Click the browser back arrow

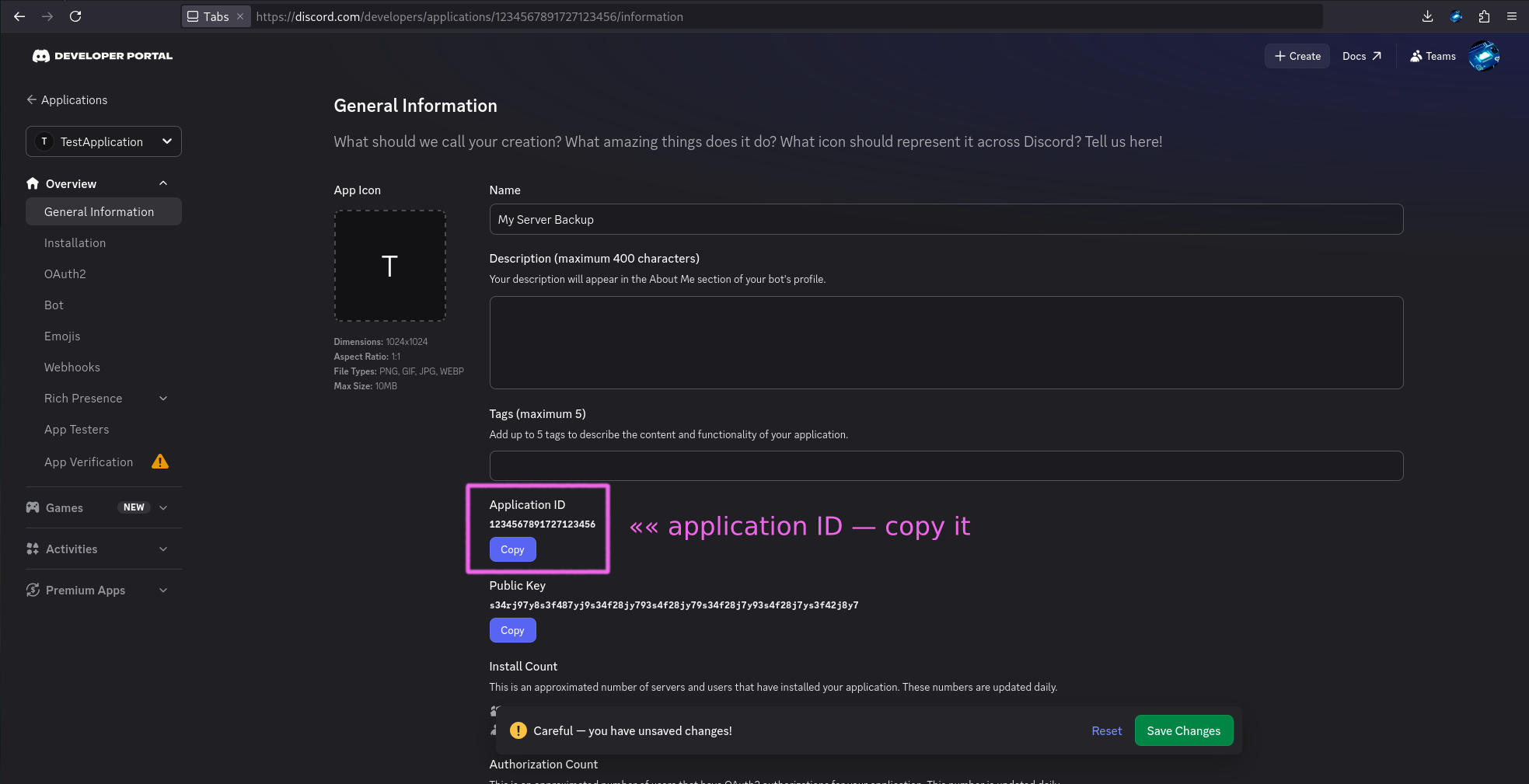point(19,16)
